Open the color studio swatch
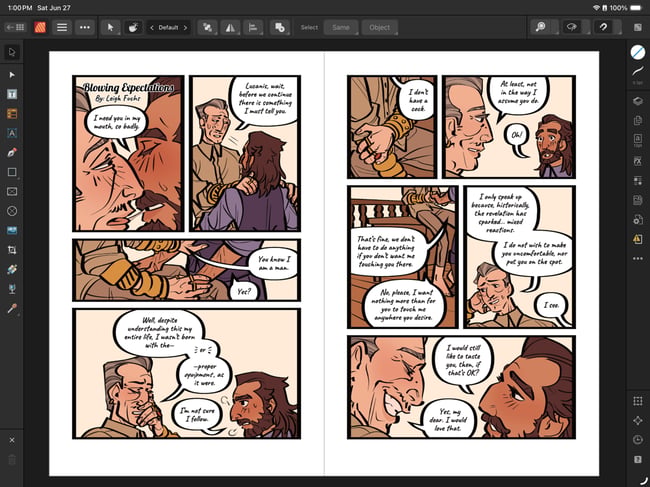This screenshot has height=487, width=650. 638,52
